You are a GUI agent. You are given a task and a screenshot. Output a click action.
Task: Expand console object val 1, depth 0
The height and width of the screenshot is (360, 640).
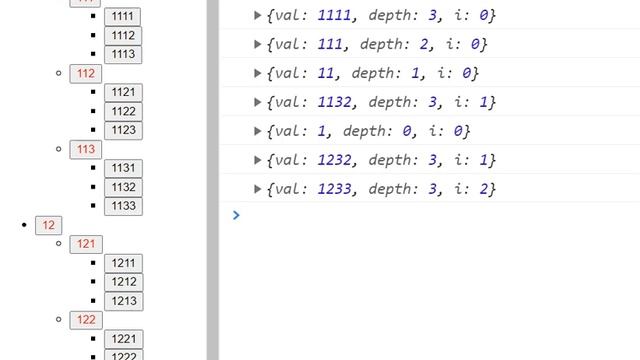coord(258,131)
